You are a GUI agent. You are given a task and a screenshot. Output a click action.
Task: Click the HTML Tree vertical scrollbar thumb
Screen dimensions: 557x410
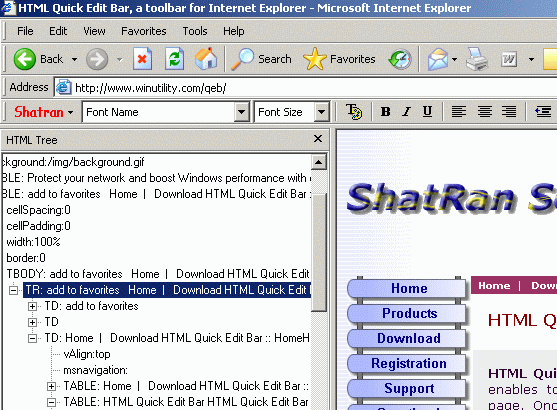pyautogui.click(x=319, y=253)
